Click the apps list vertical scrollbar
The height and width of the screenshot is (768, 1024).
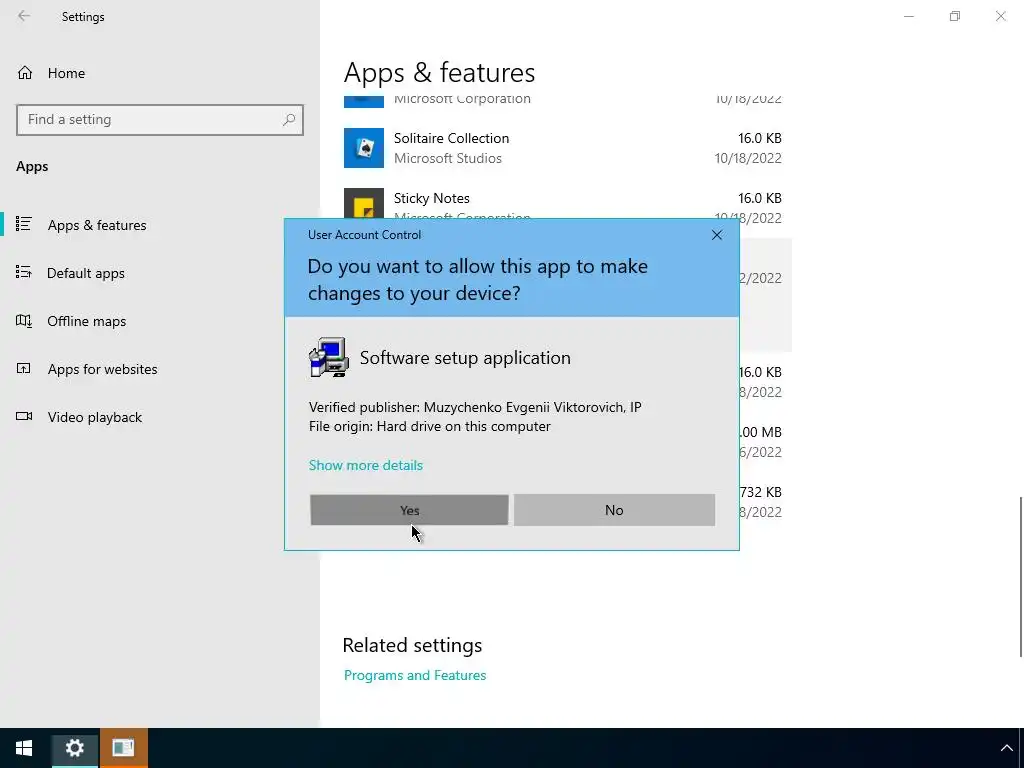click(x=1021, y=577)
